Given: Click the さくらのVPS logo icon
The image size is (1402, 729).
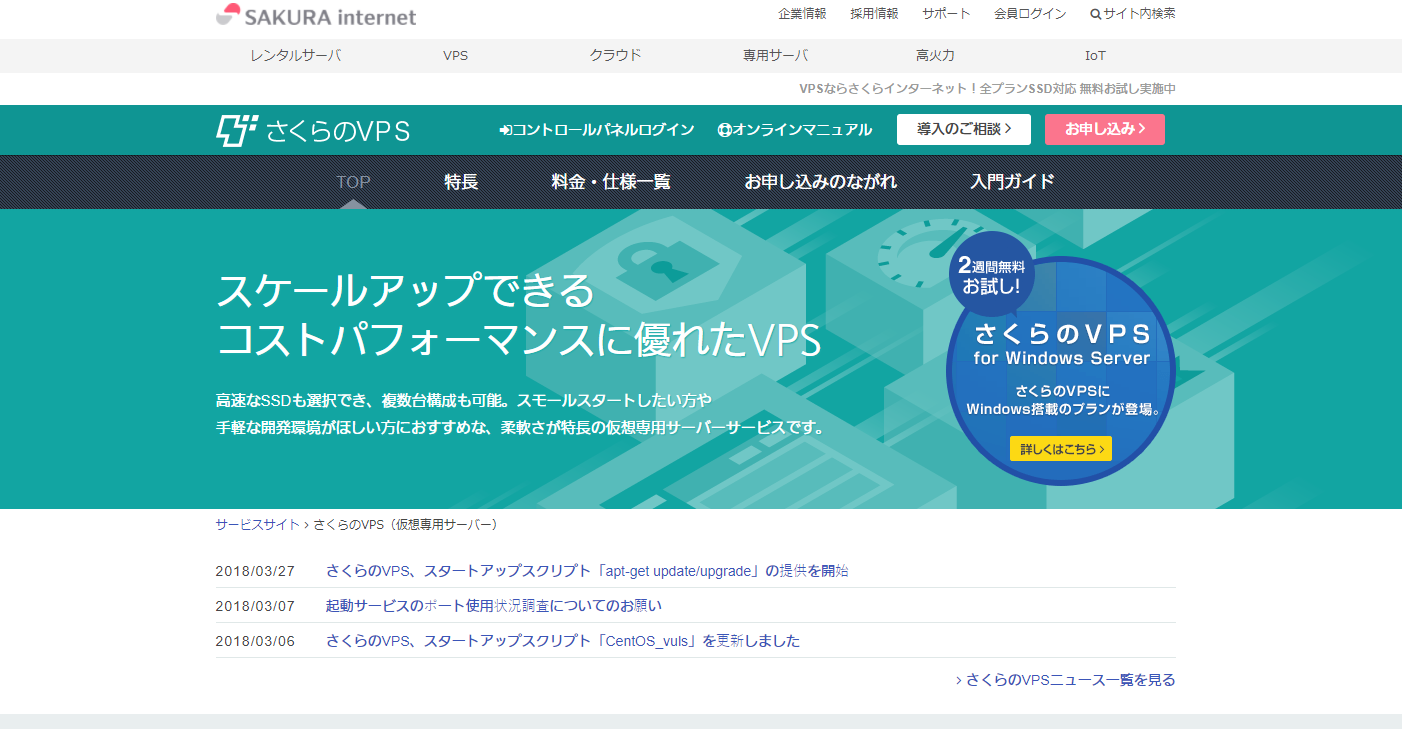Looking at the screenshot, I should click(236, 131).
